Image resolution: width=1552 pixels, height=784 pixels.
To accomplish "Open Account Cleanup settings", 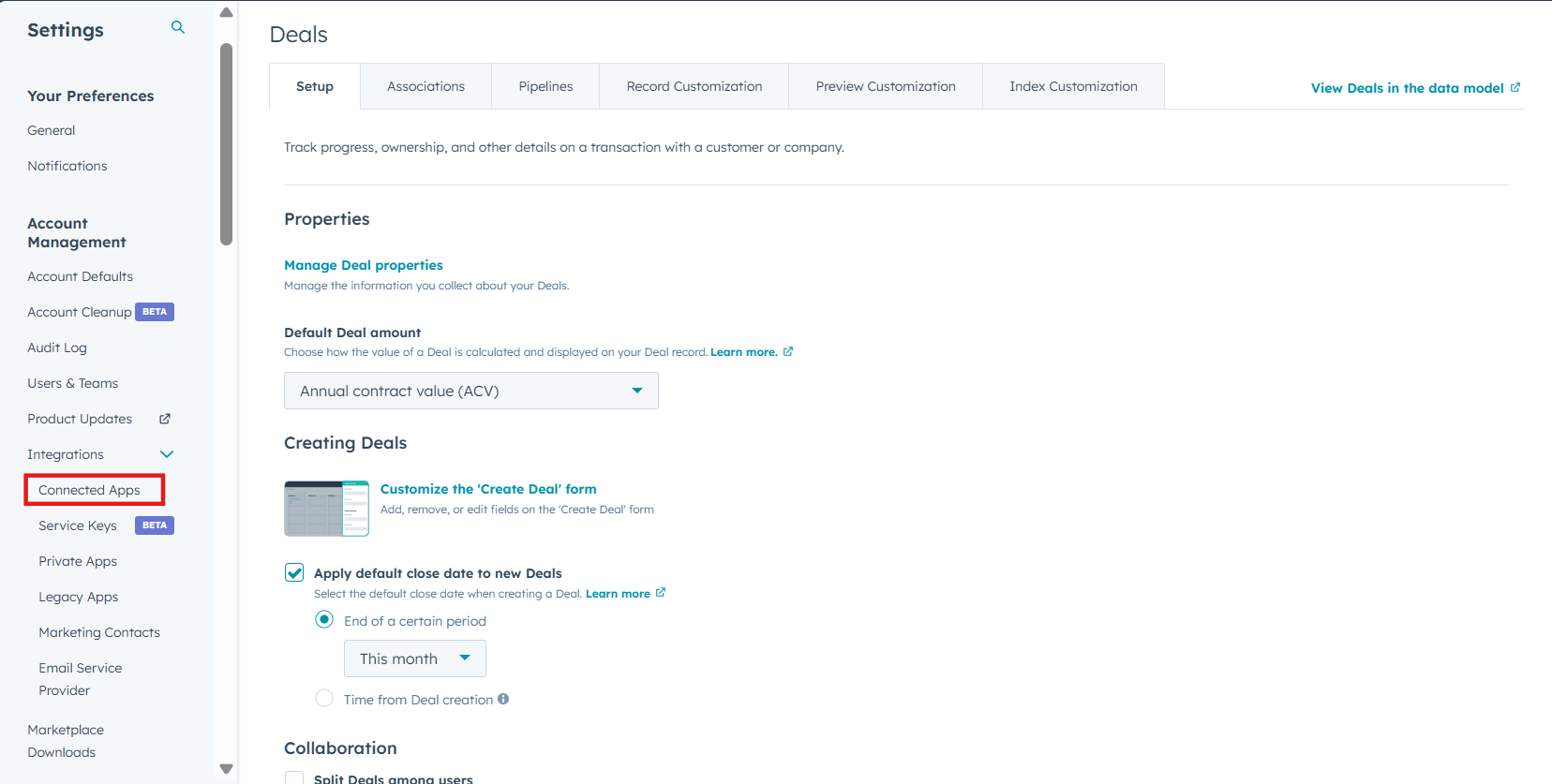I will tap(80, 312).
